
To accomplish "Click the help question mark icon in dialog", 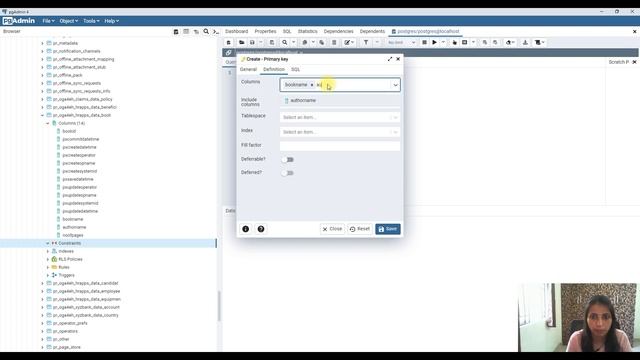I will (261, 229).
